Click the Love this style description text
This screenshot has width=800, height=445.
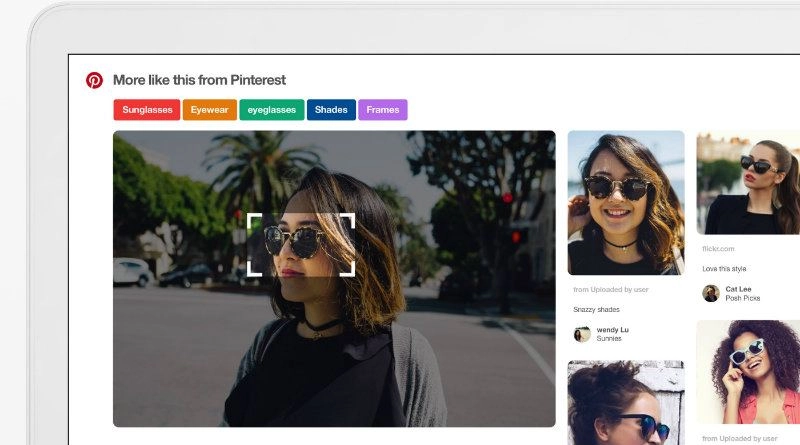724,268
